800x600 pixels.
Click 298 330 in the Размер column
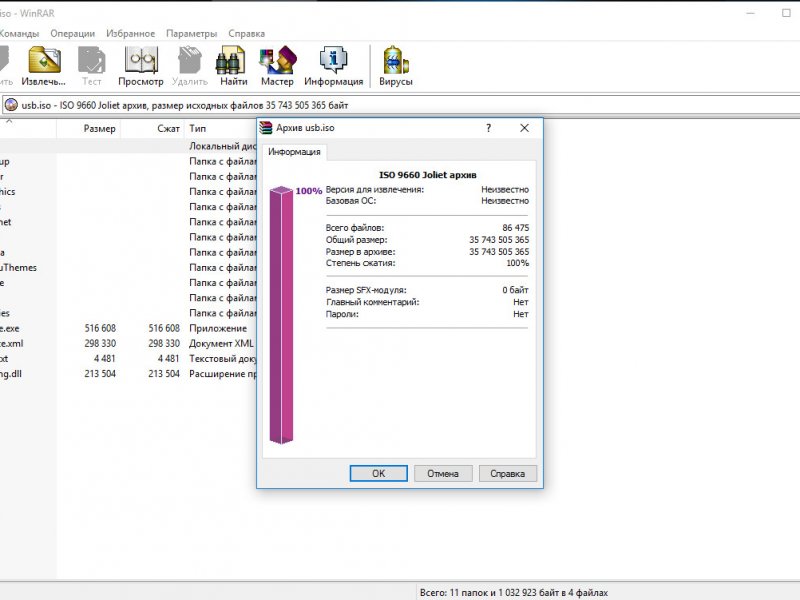click(x=100, y=343)
